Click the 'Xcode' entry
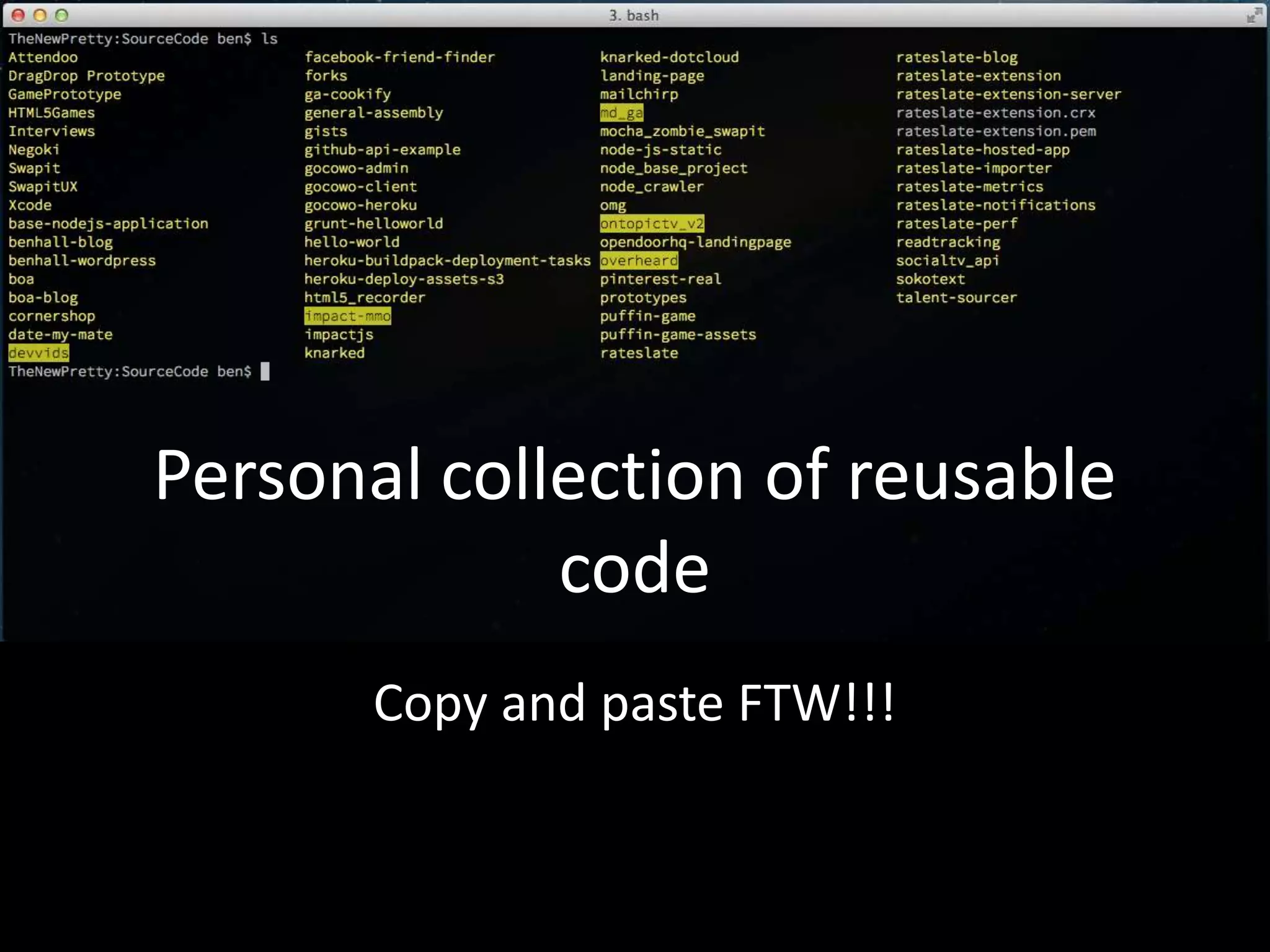Screen dimensions: 1270x952 coord(30,205)
